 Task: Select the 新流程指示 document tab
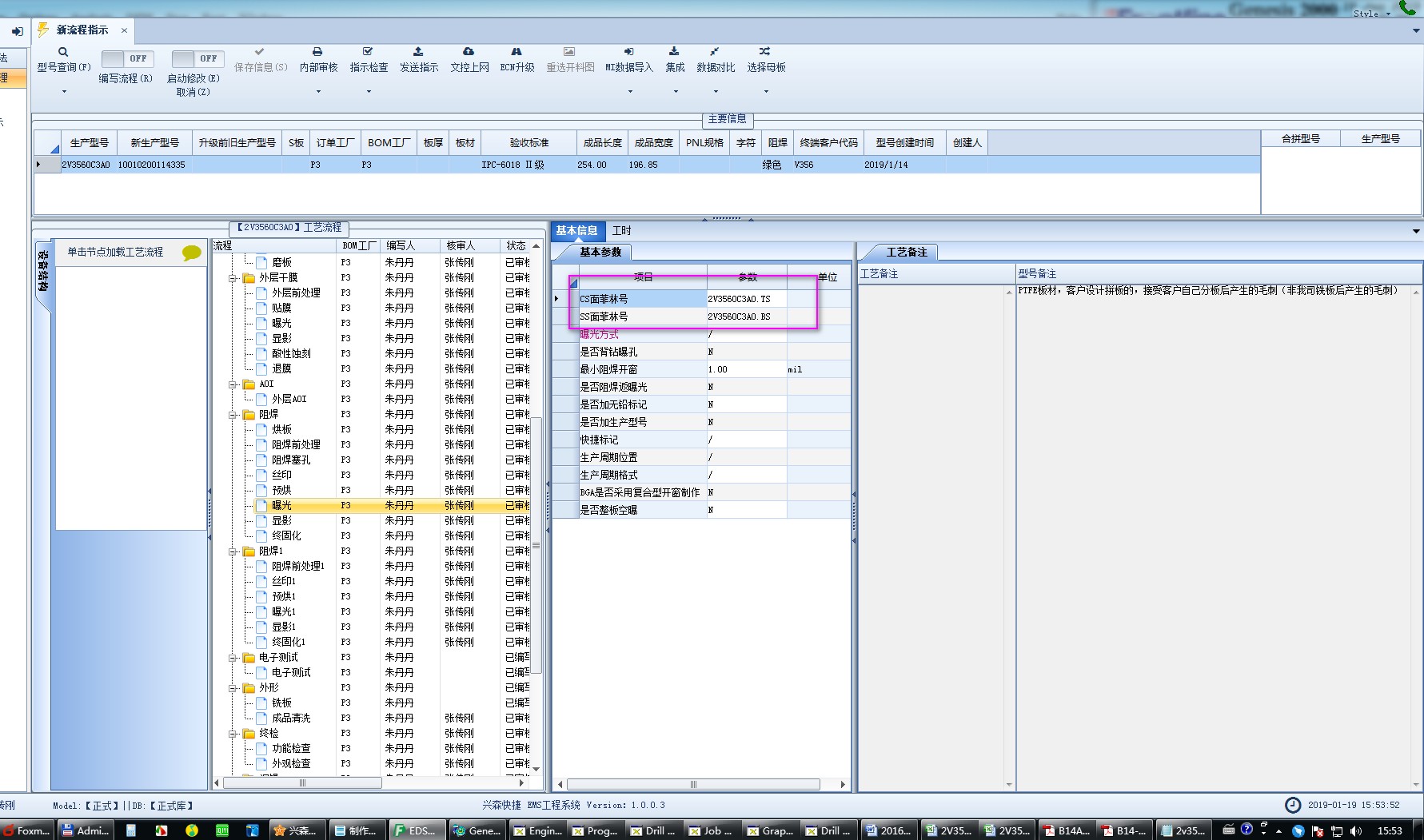click(x=82, y=30)
